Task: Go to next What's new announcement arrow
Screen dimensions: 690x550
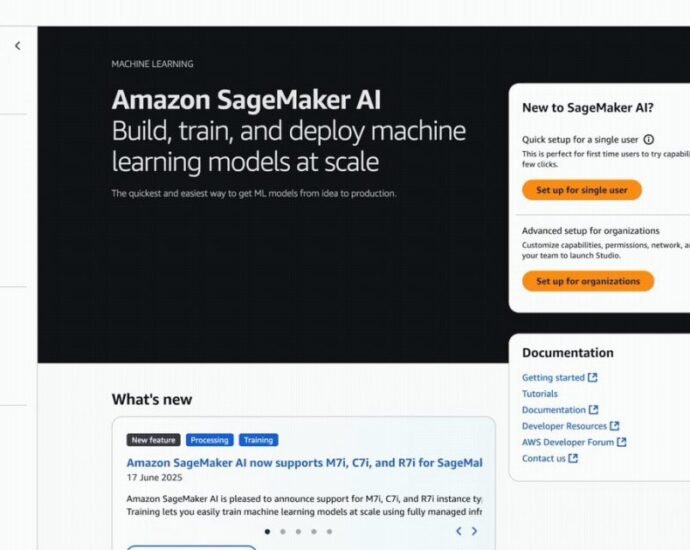Action: pyautogui.click(x=474, y=531)
